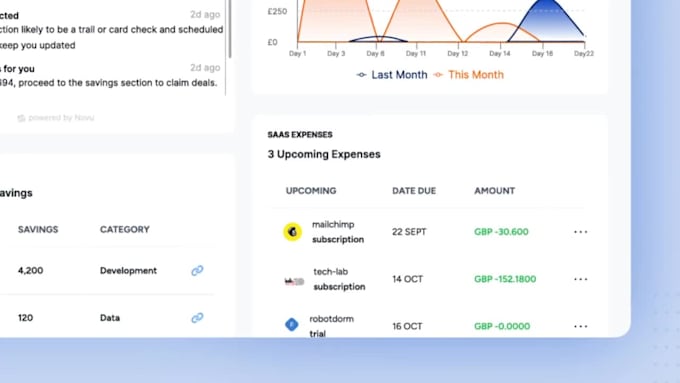The image size is (680, 383).
Task: Click the mailchimp logo icon
Action: [293, 232]
